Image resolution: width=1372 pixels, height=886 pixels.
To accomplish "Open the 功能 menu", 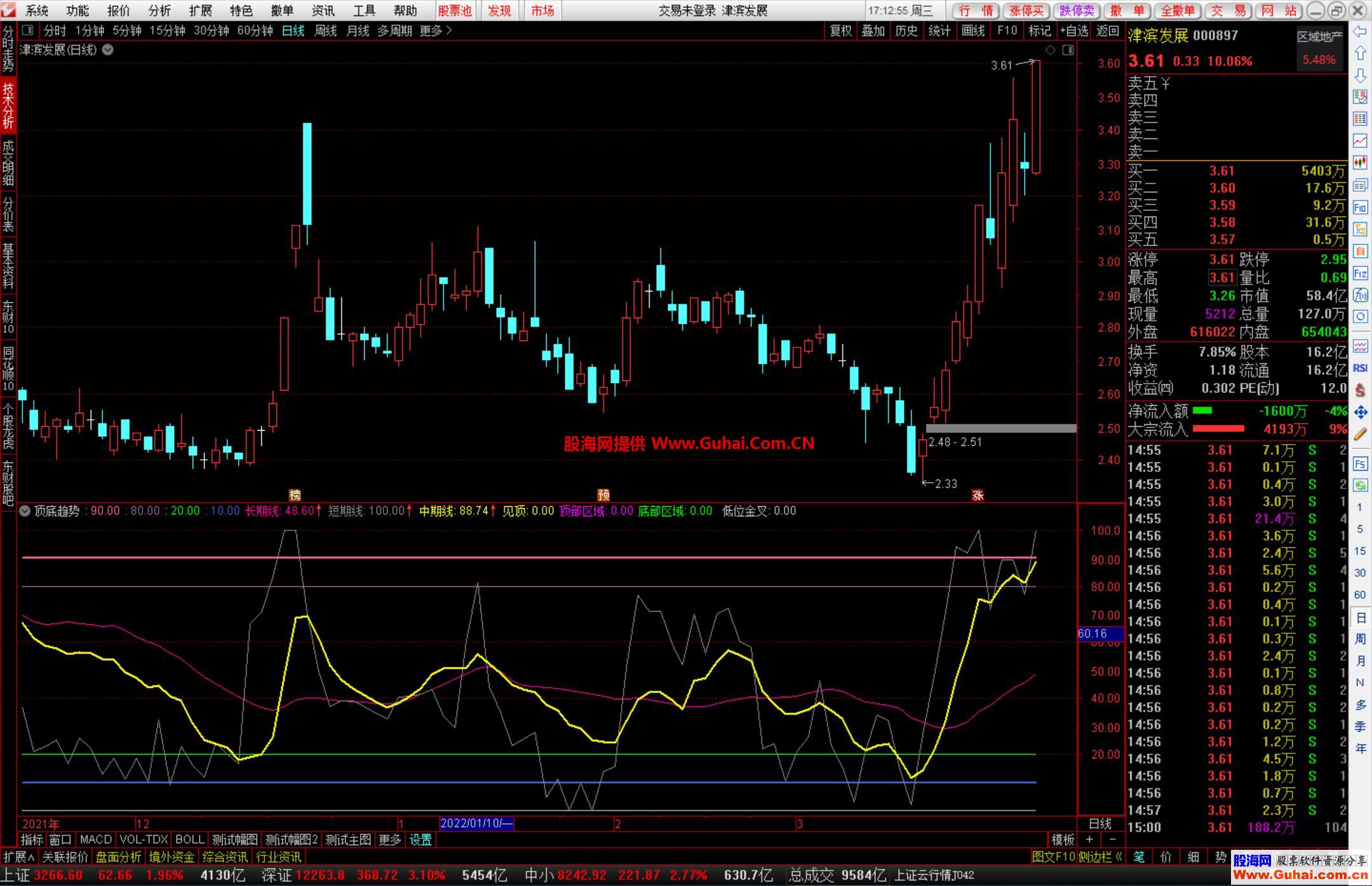I will point(77,10).
